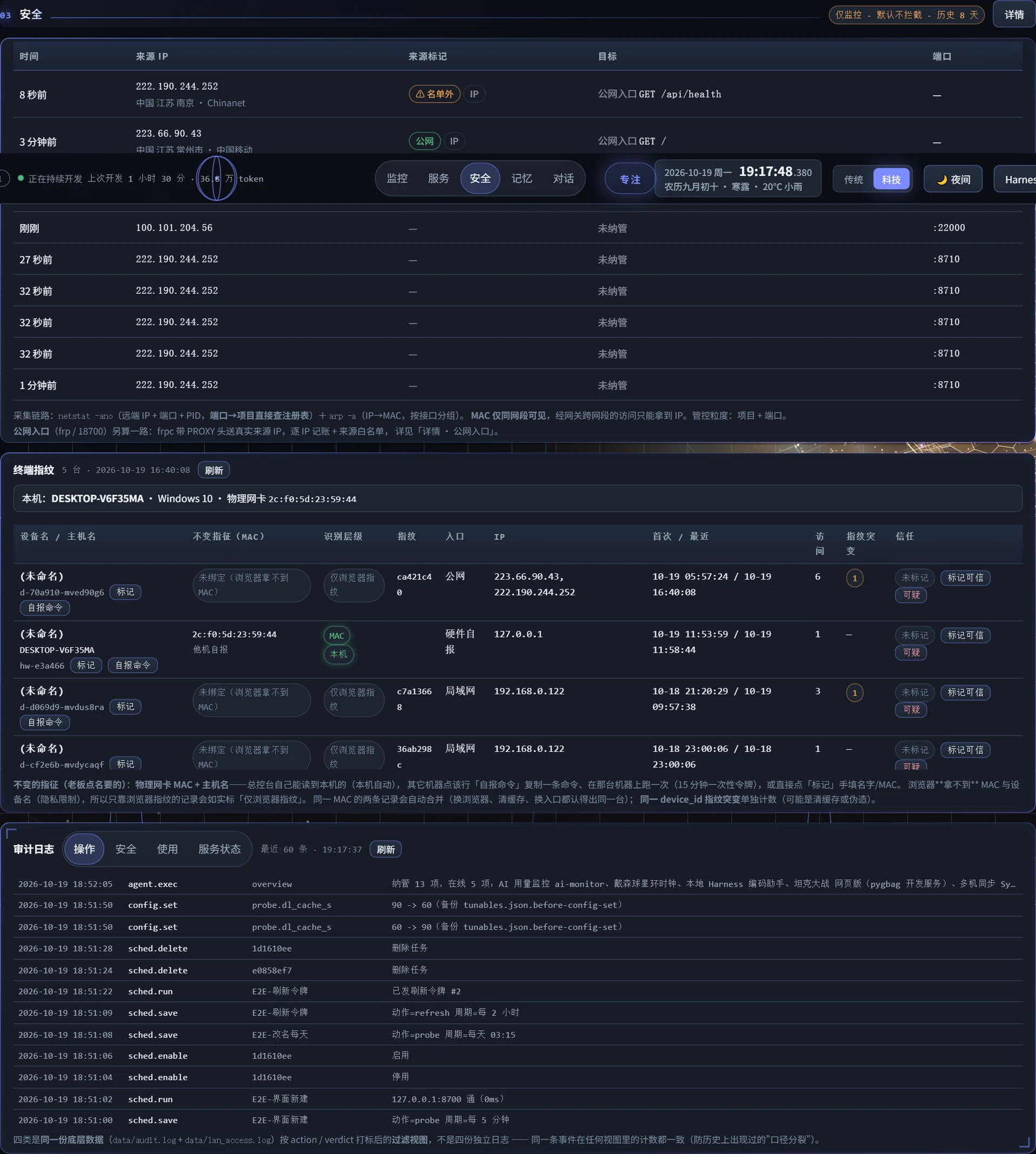Open the 详情 button in the security header
This screenshot has width=1036, height=1154.
point(1014,14)
